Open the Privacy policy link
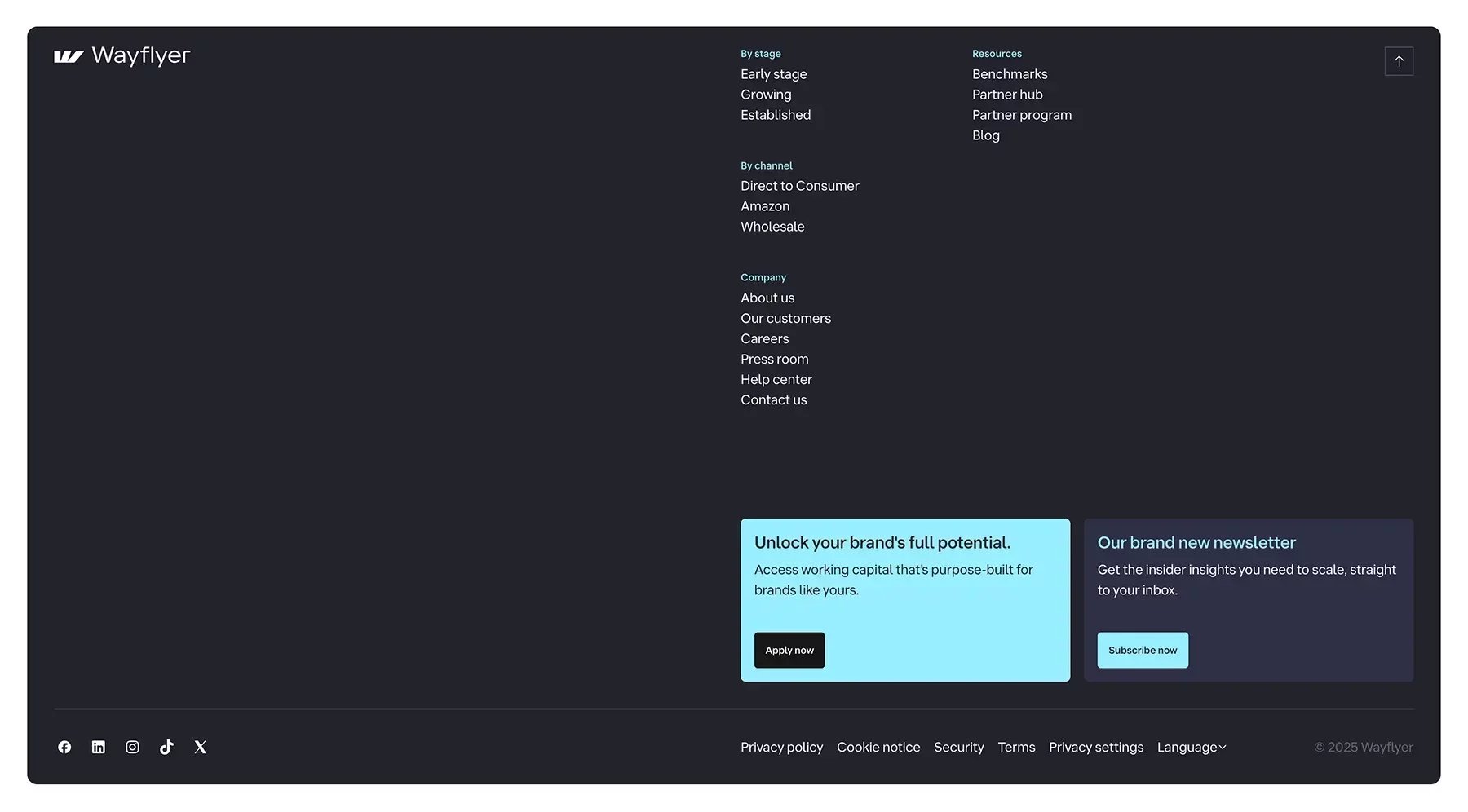This screenshot has width=1468, height=812. pos(781,747)
